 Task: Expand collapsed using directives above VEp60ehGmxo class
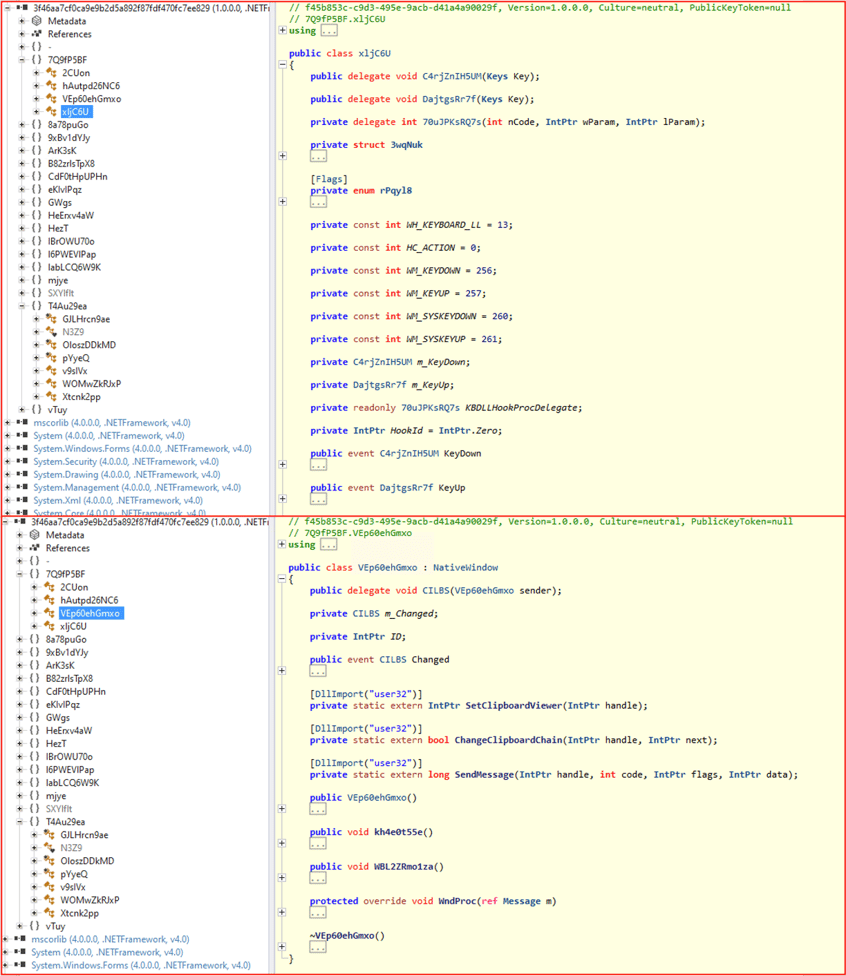[282, 544]
